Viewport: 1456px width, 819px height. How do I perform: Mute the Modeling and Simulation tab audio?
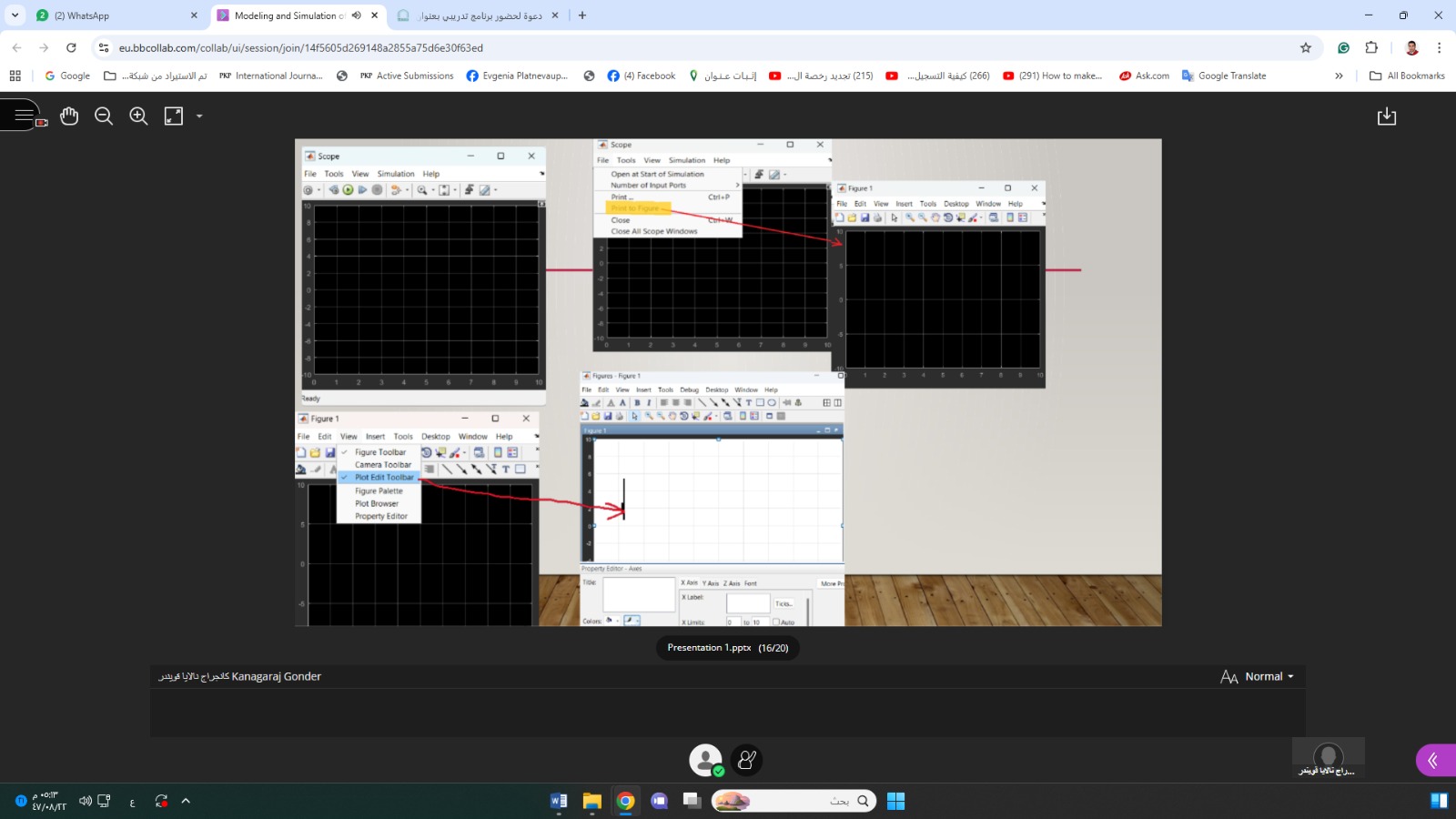357,15
